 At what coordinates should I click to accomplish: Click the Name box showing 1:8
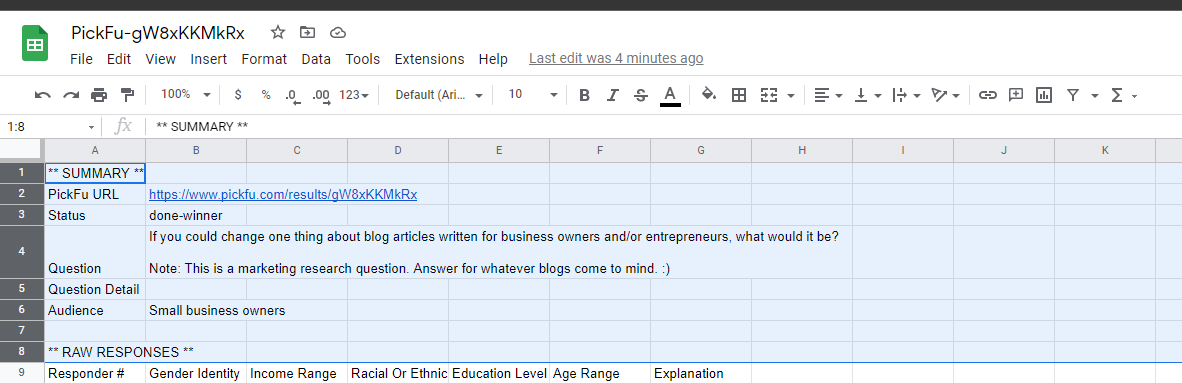click(51, 127)
